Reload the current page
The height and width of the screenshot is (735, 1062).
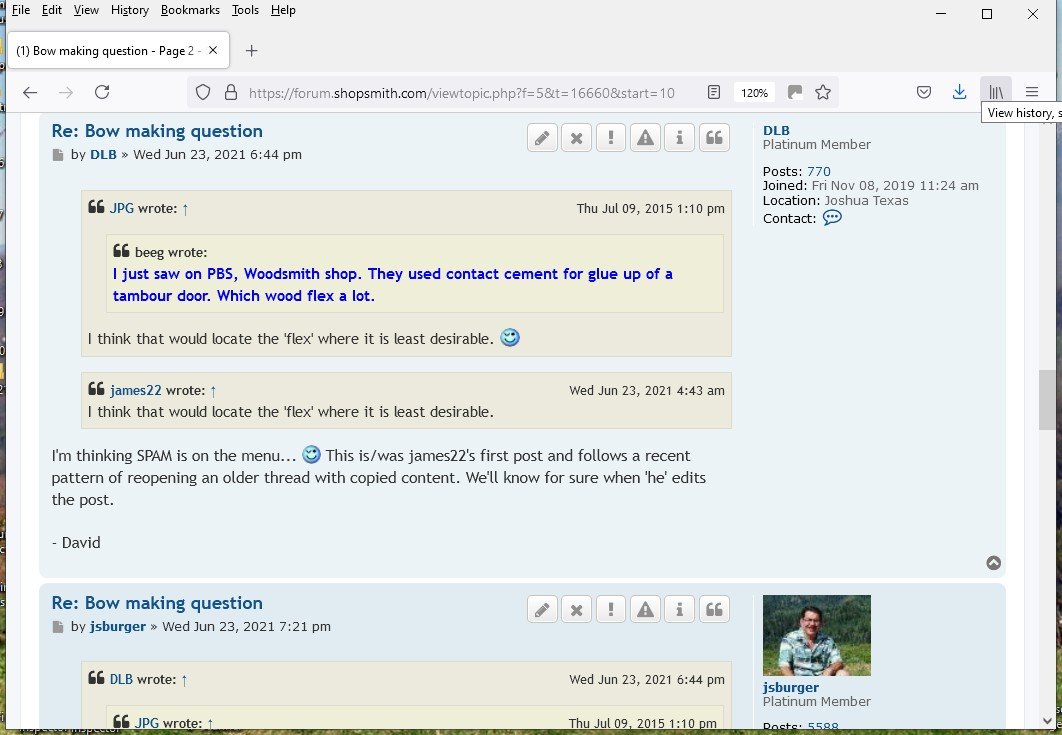pyautogui.click(x=102, y=92)
